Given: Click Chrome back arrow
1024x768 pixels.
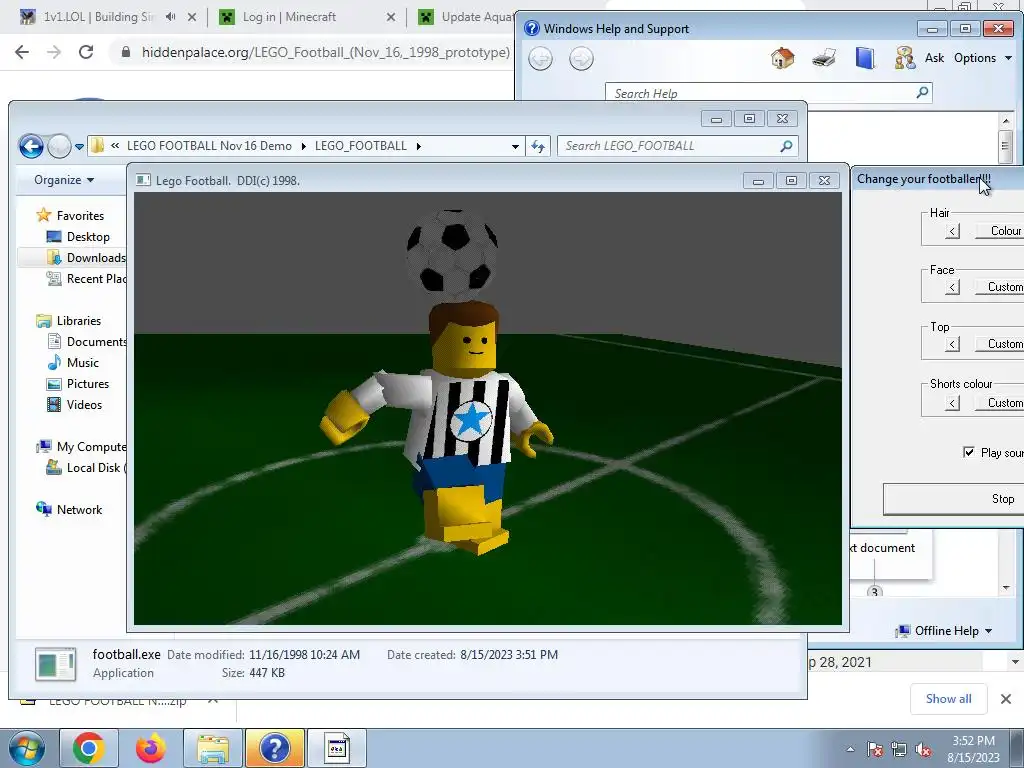Looking at the screenshot, I should click(x=22, y=52).
